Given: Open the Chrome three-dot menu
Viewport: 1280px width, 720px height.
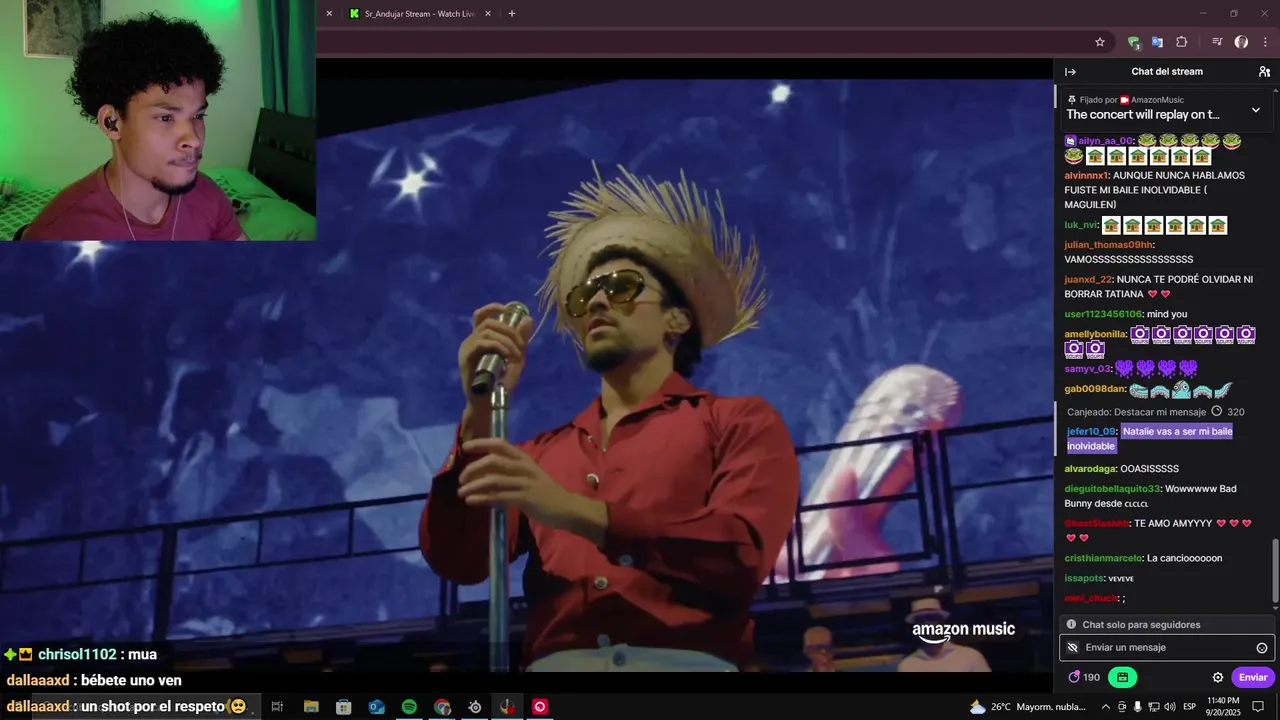Looking at the screenshot, I should pos(1265,42).
